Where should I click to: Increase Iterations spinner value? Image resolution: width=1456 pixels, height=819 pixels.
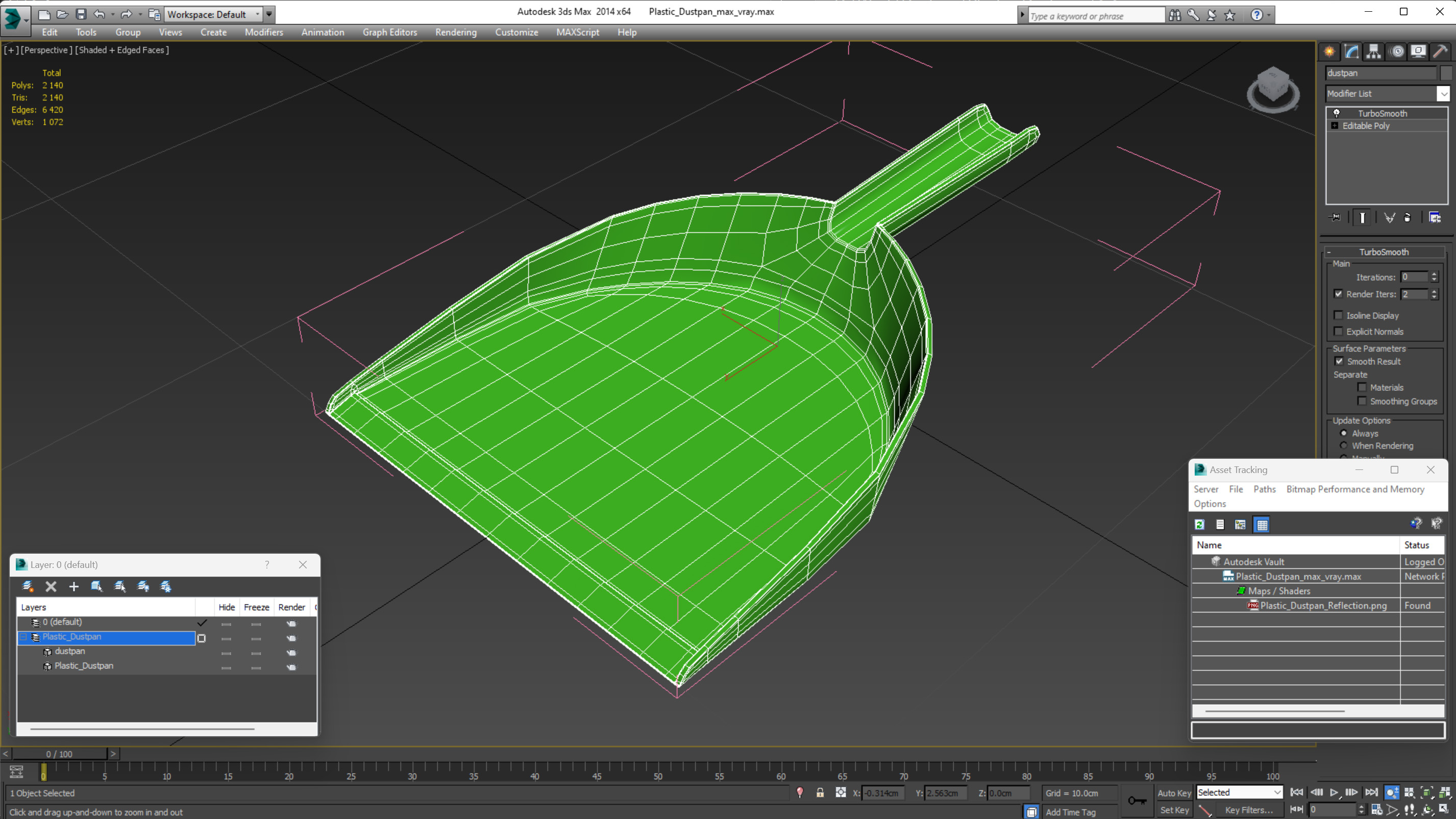coord(1434,274)
